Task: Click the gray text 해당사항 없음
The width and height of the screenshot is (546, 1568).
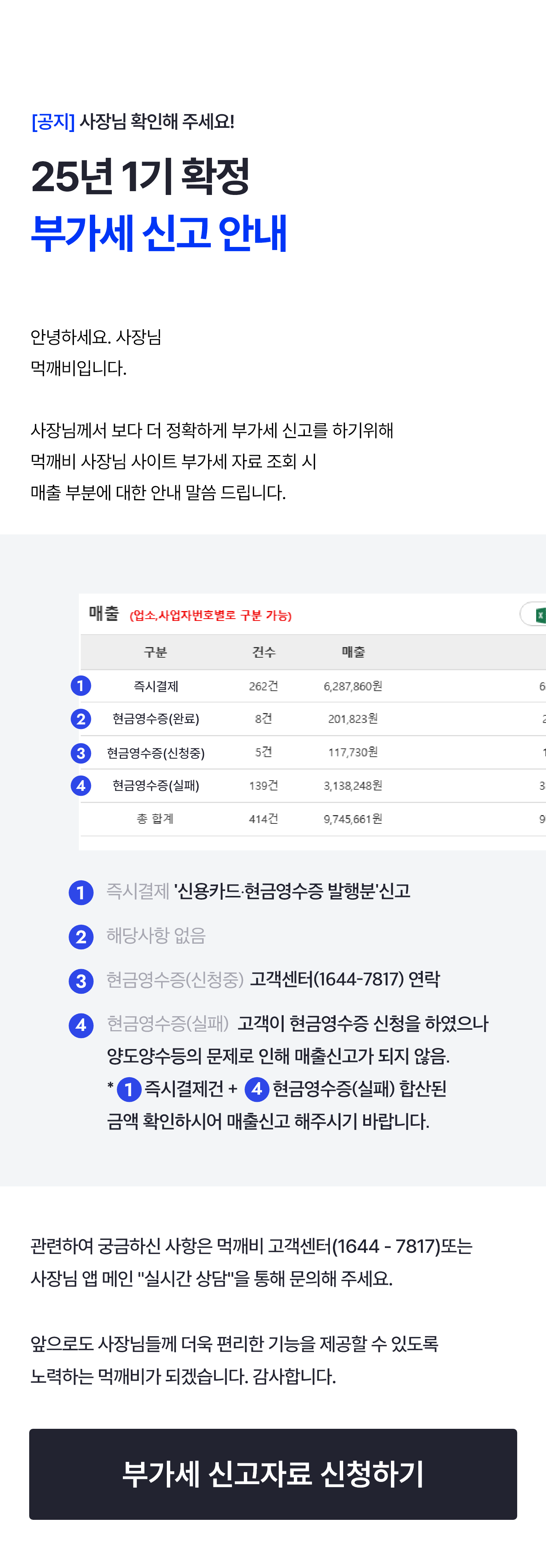Action: pyautogui.click(x=156, y=936)
